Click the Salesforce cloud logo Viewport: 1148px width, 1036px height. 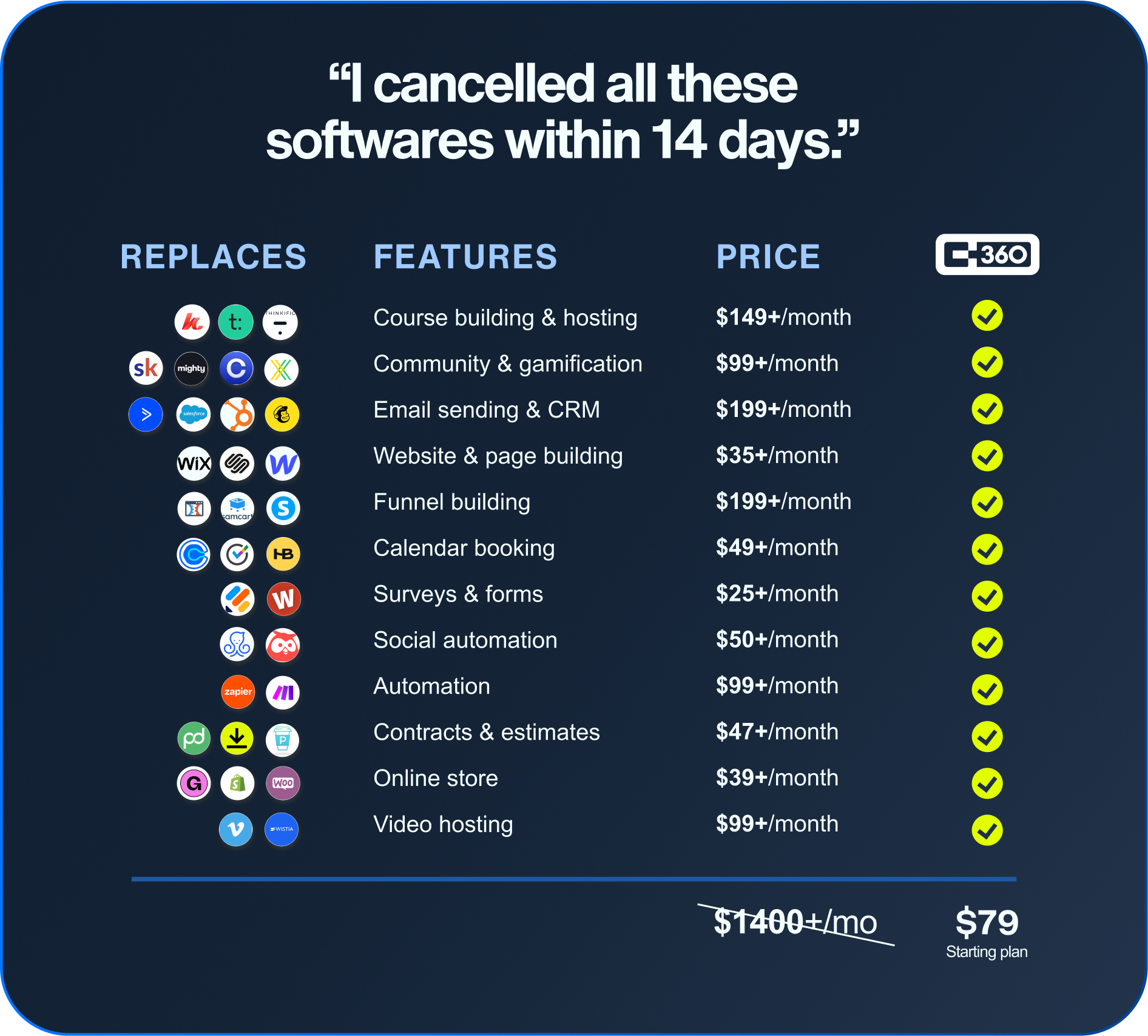[x=194, y=415]
